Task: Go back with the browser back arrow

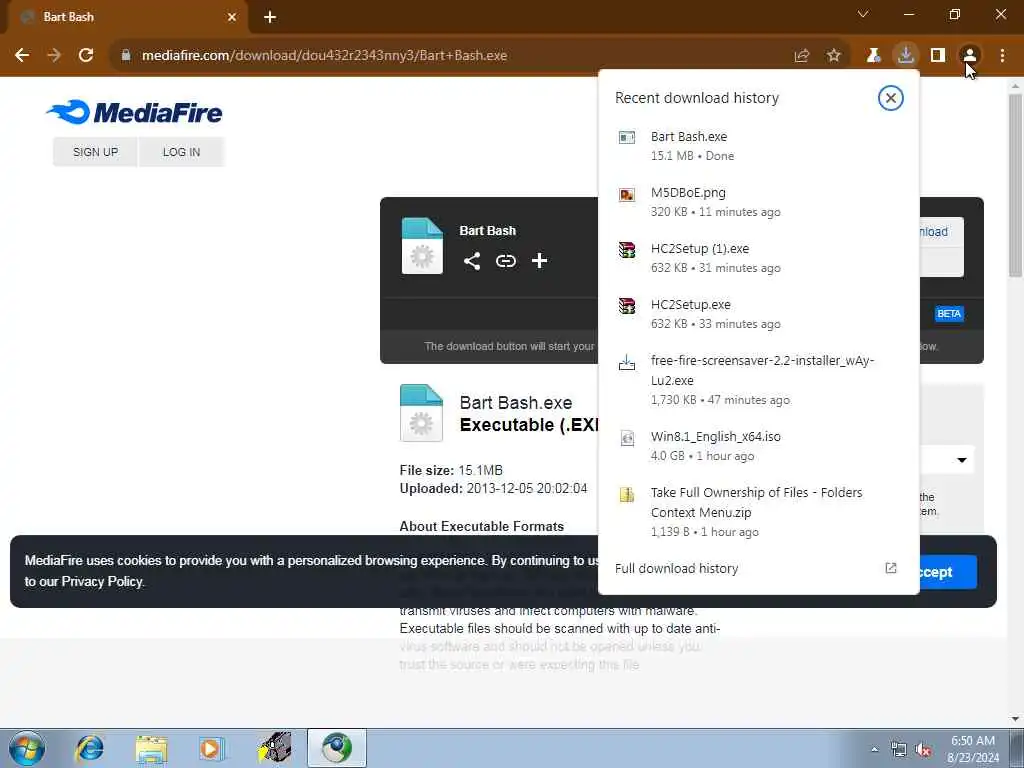Action: pyautogui.click(x=22, y=56)
